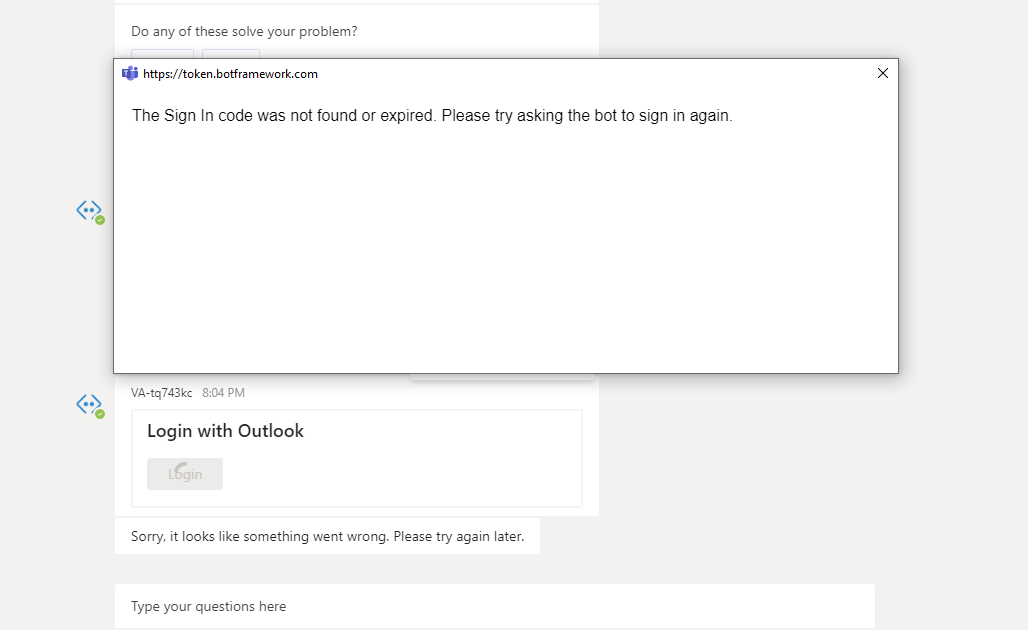
Task: Click the token.botframework.com link
Action: pos(229,73)
